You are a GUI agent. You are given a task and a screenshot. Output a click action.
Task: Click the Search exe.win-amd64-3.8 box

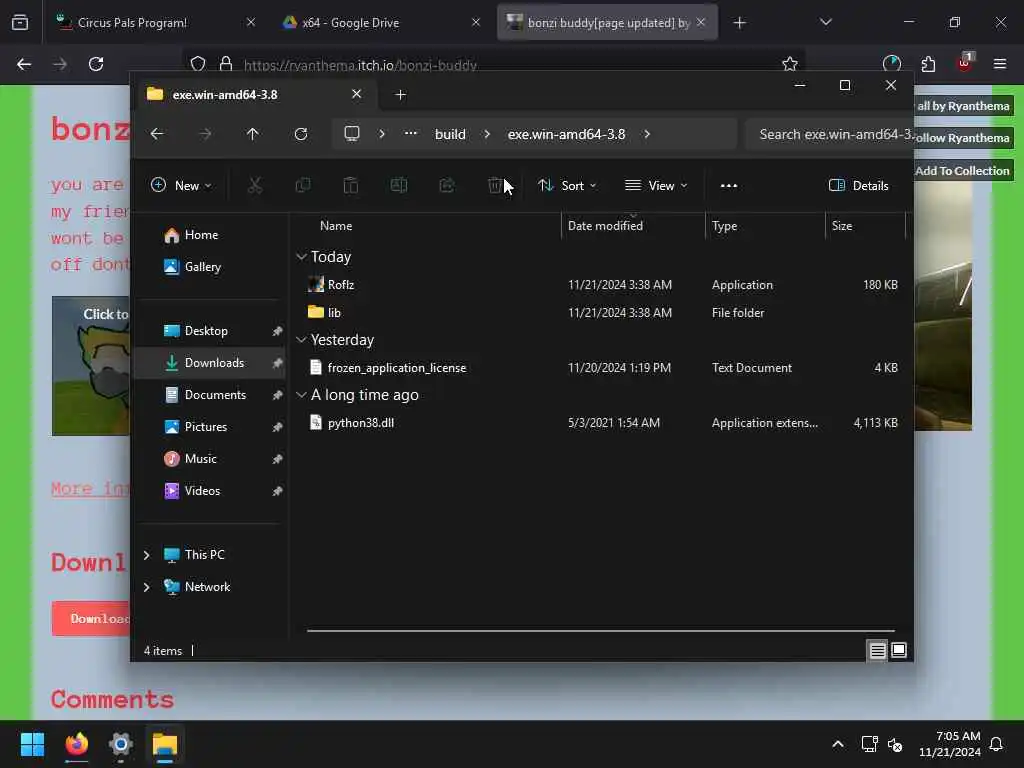[x=829, y=134]
